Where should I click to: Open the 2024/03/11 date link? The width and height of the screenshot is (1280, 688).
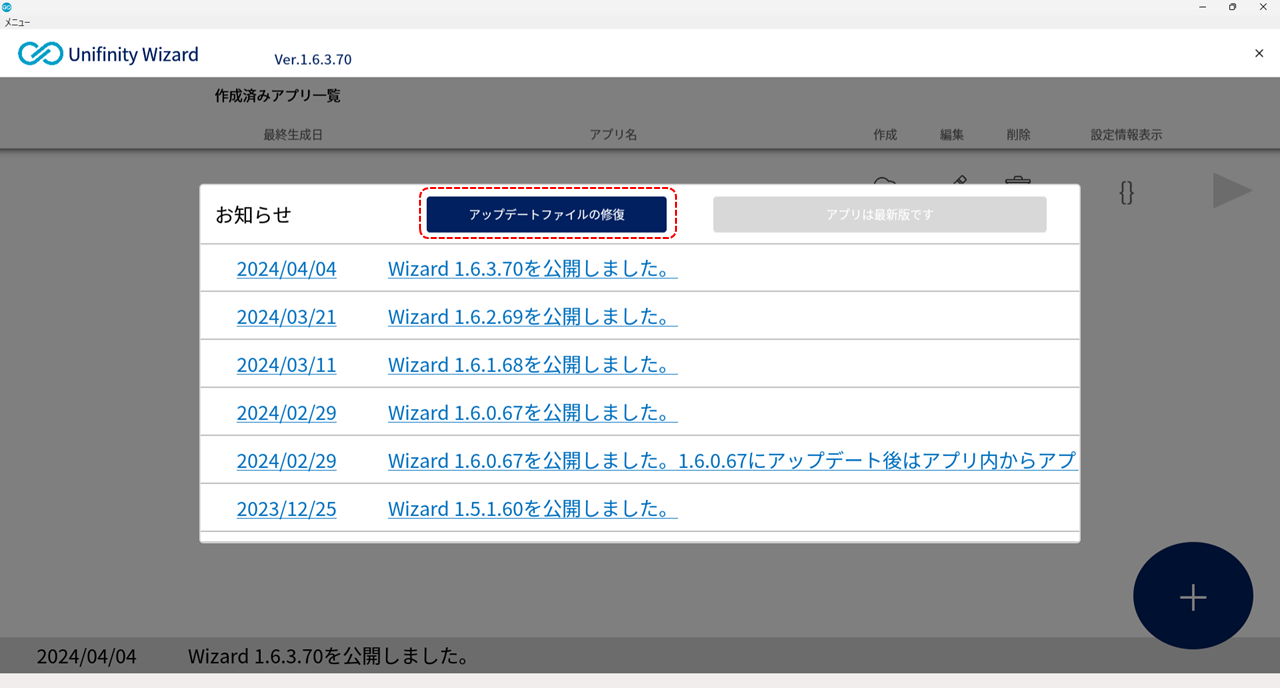(x=286, y=365)
